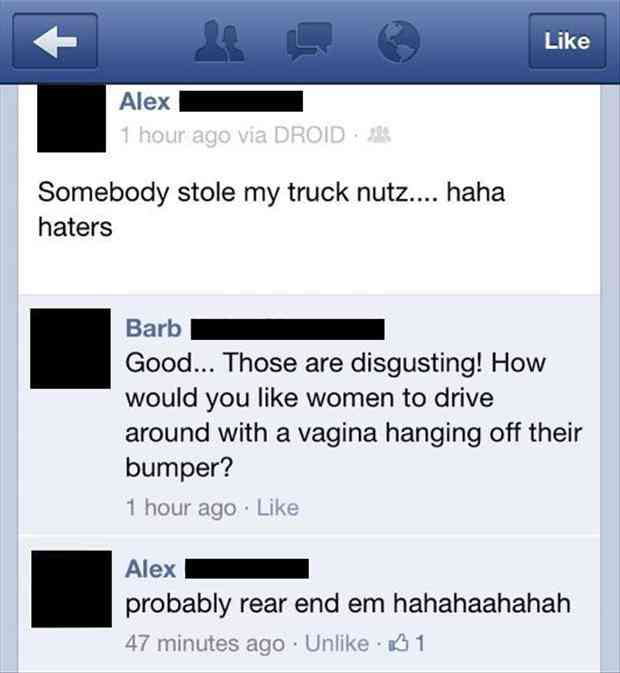Tap the post text about truck nutz
This screenshot has width=620, height=673.
point(271,209)
